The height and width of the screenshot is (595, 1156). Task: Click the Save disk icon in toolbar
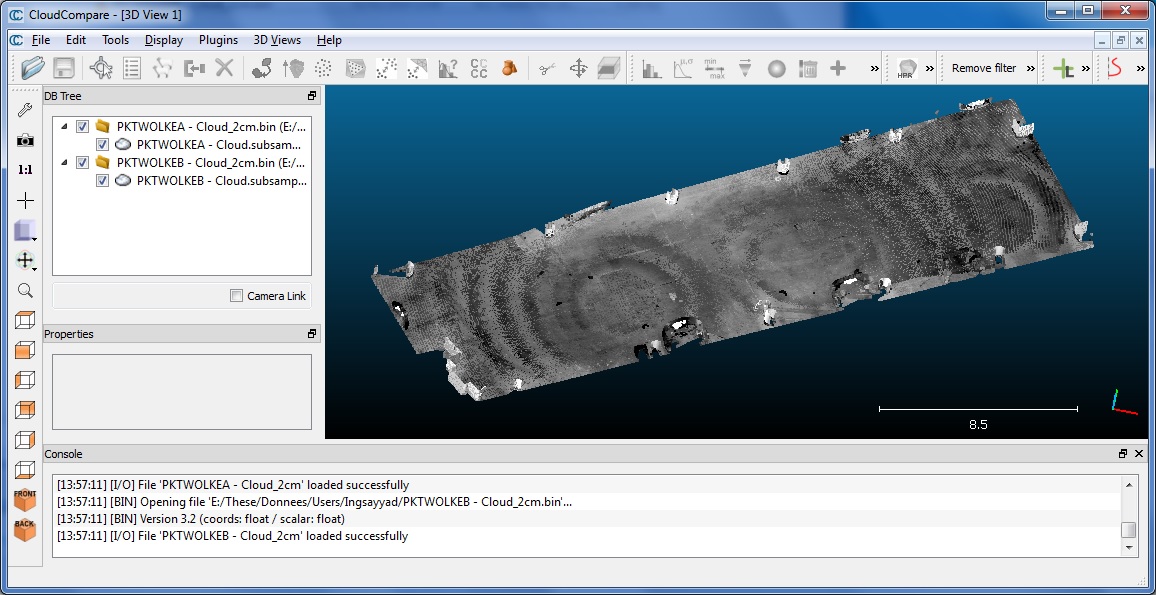click(64, 68)
